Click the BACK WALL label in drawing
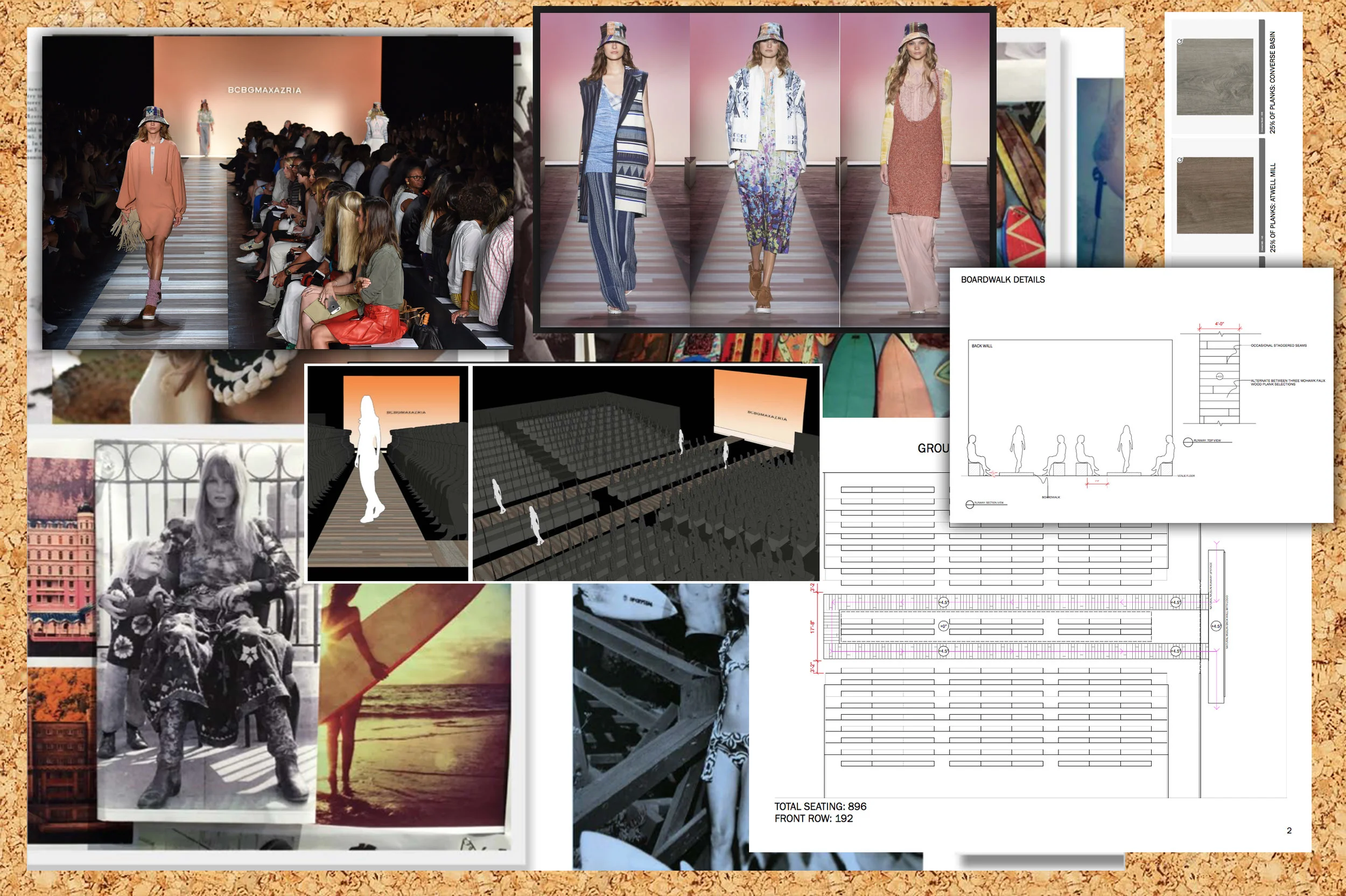The image size is (1346, 896). 982,345
